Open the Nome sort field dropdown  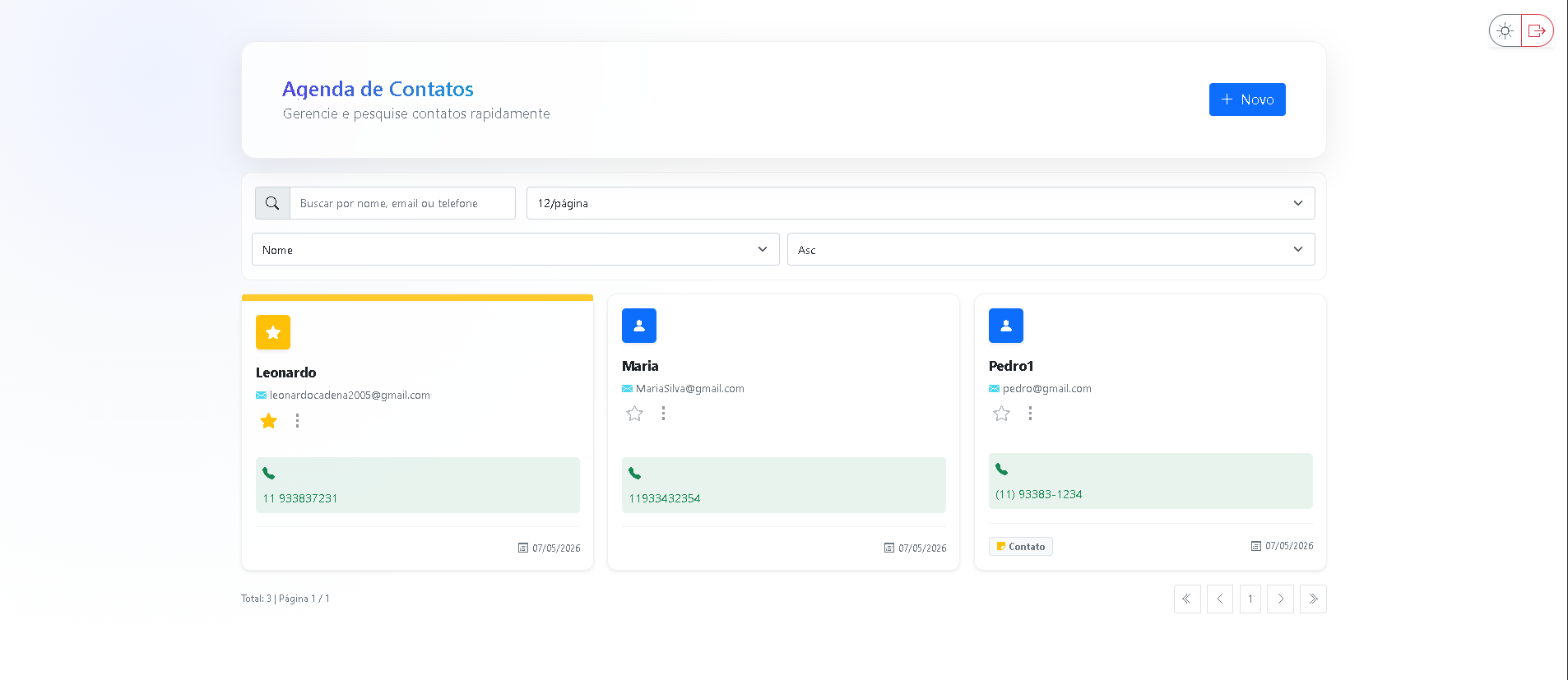click(515, 249)
